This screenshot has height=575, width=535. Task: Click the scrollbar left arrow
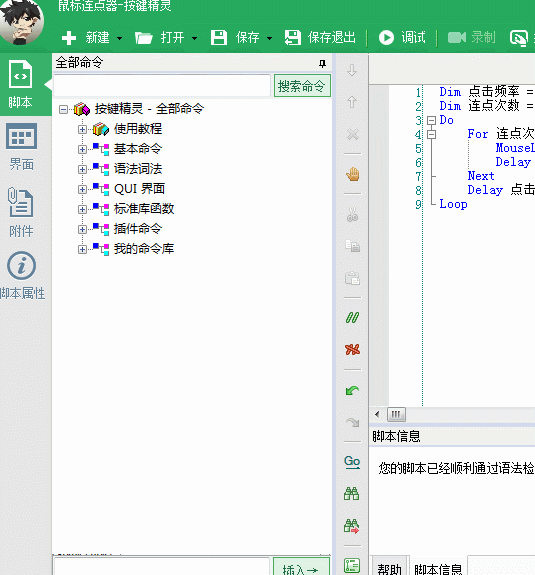point(377,415)
